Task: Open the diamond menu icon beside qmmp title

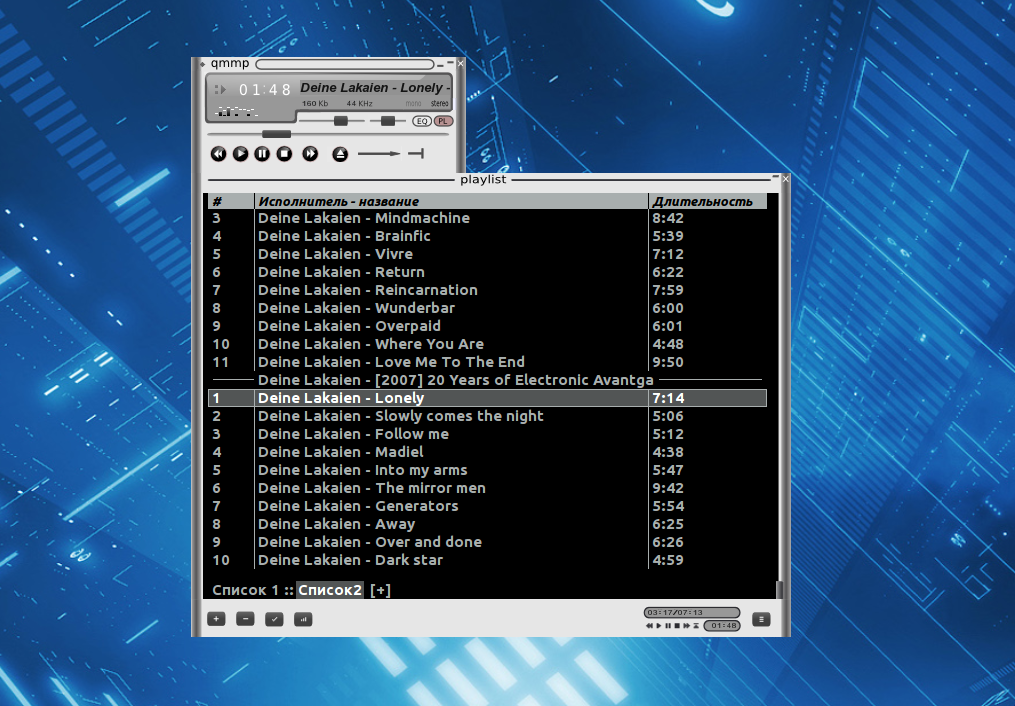Action: click(203, 64)
